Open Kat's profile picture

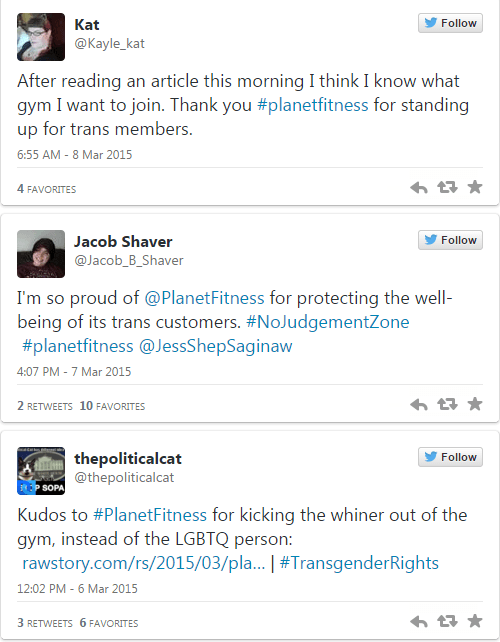point(41,37)
